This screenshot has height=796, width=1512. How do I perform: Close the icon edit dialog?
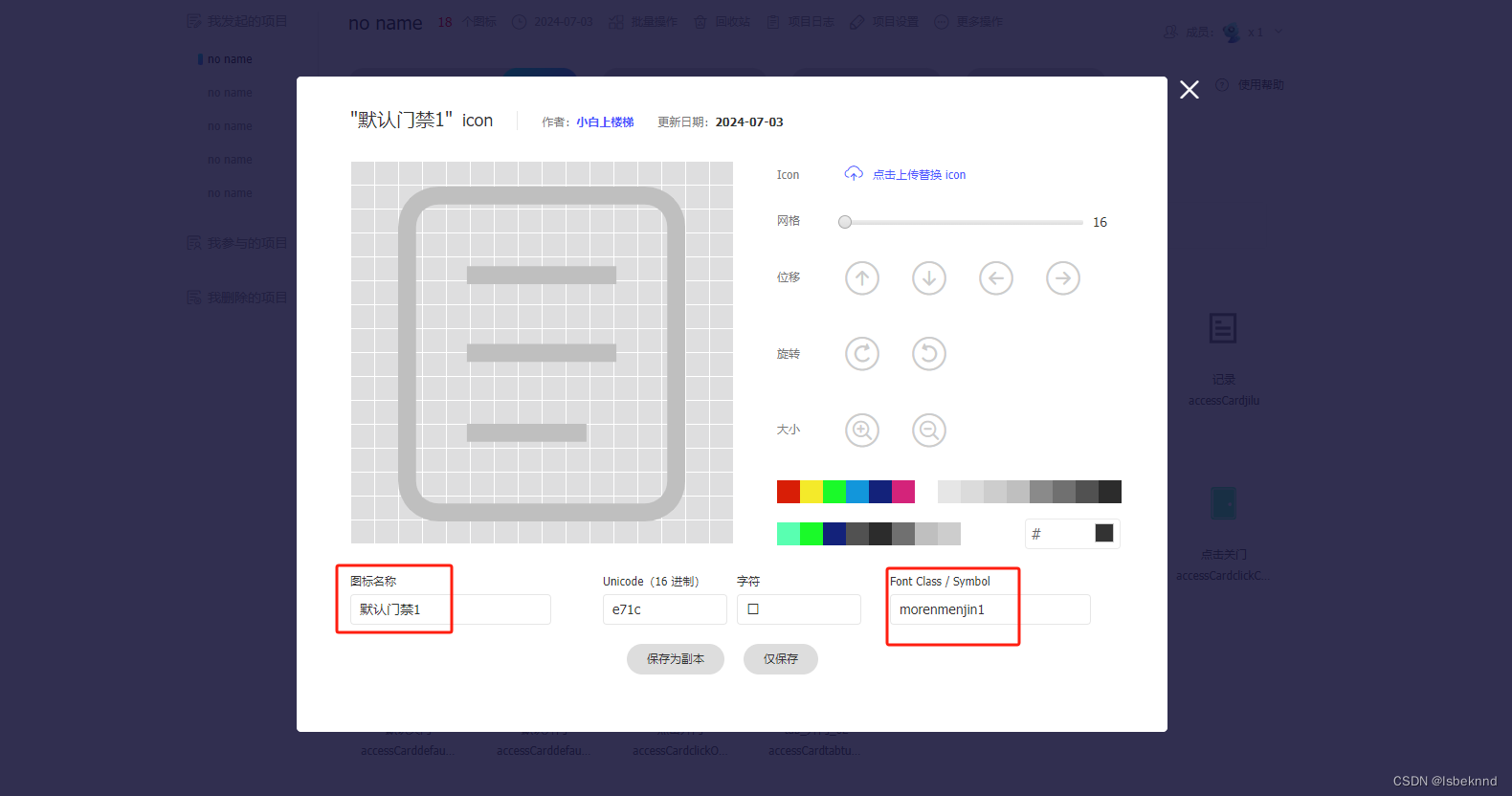pyautogui.click(x=1190, y=90)
